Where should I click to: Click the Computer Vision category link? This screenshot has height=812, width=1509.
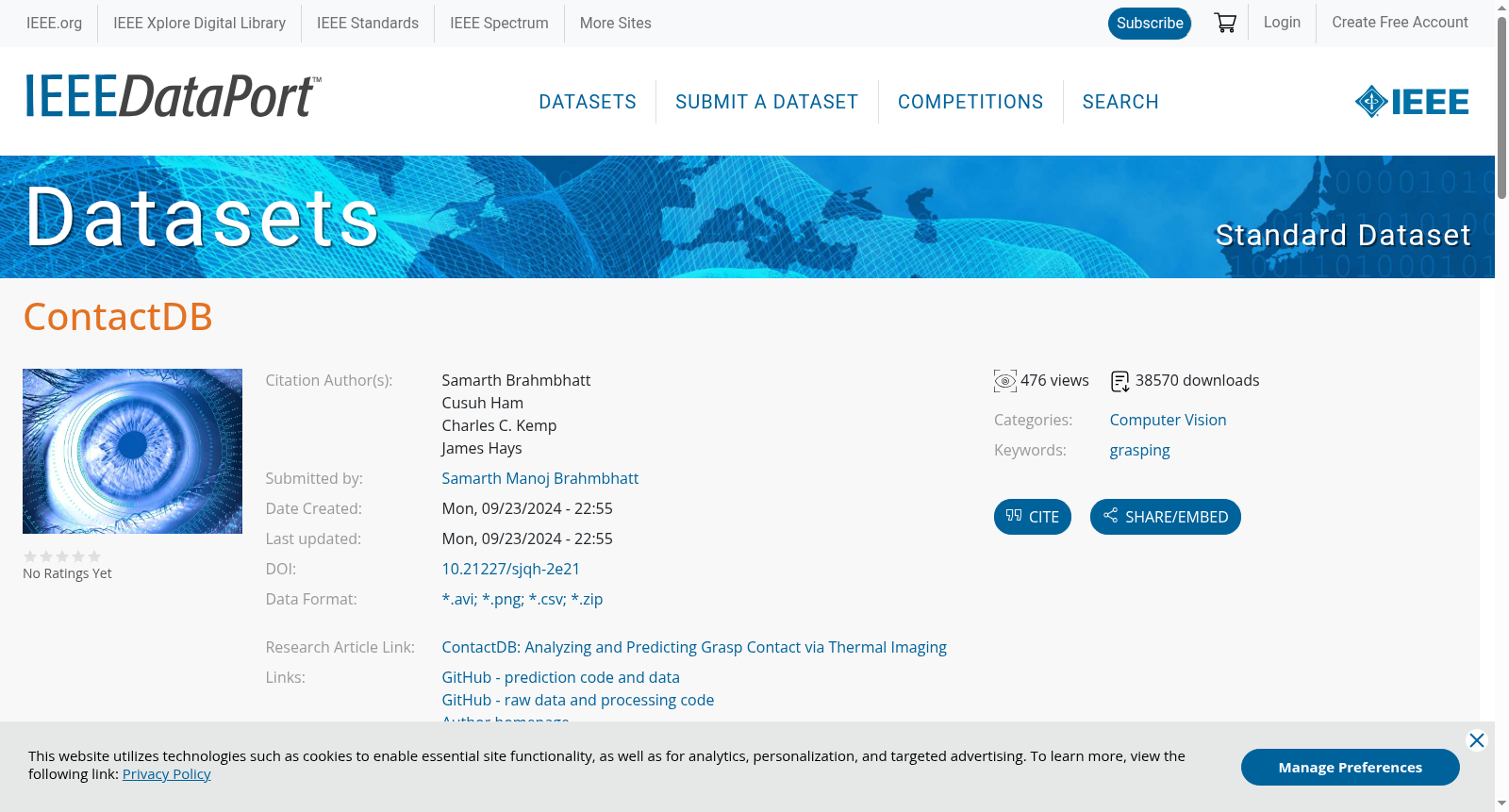(1168, 420)
